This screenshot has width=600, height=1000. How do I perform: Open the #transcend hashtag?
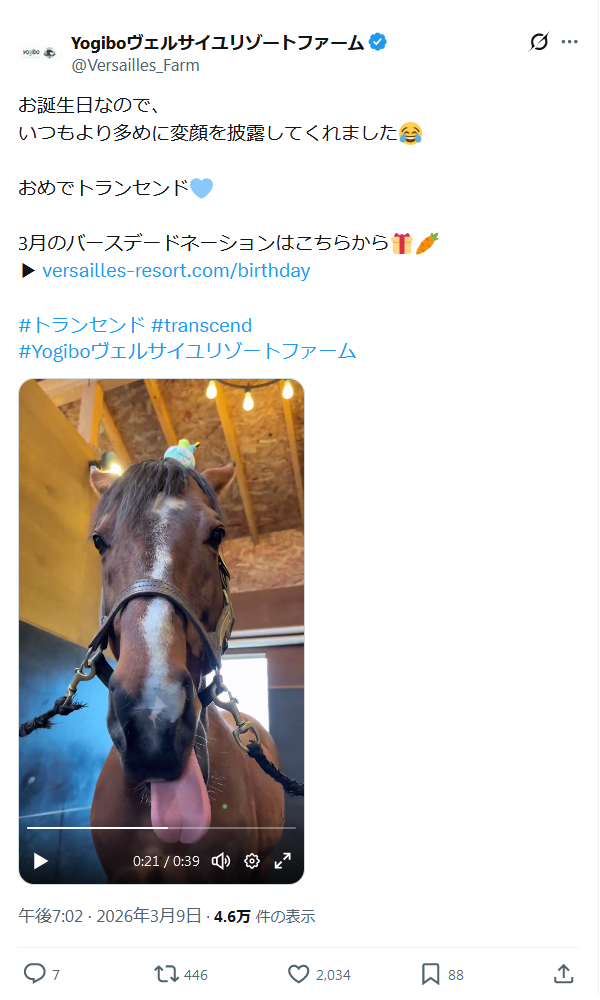[201, 325]
